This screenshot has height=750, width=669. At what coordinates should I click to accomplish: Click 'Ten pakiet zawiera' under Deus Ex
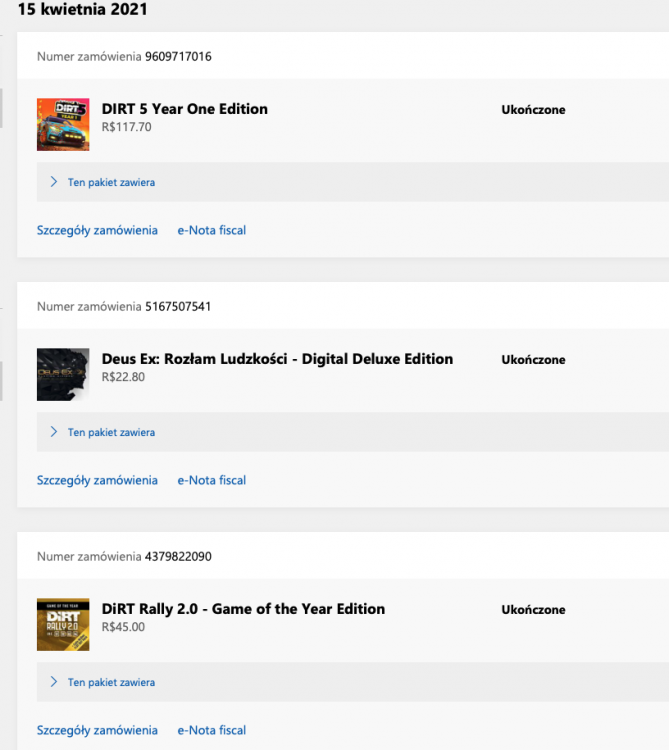[x=111, y=432]
